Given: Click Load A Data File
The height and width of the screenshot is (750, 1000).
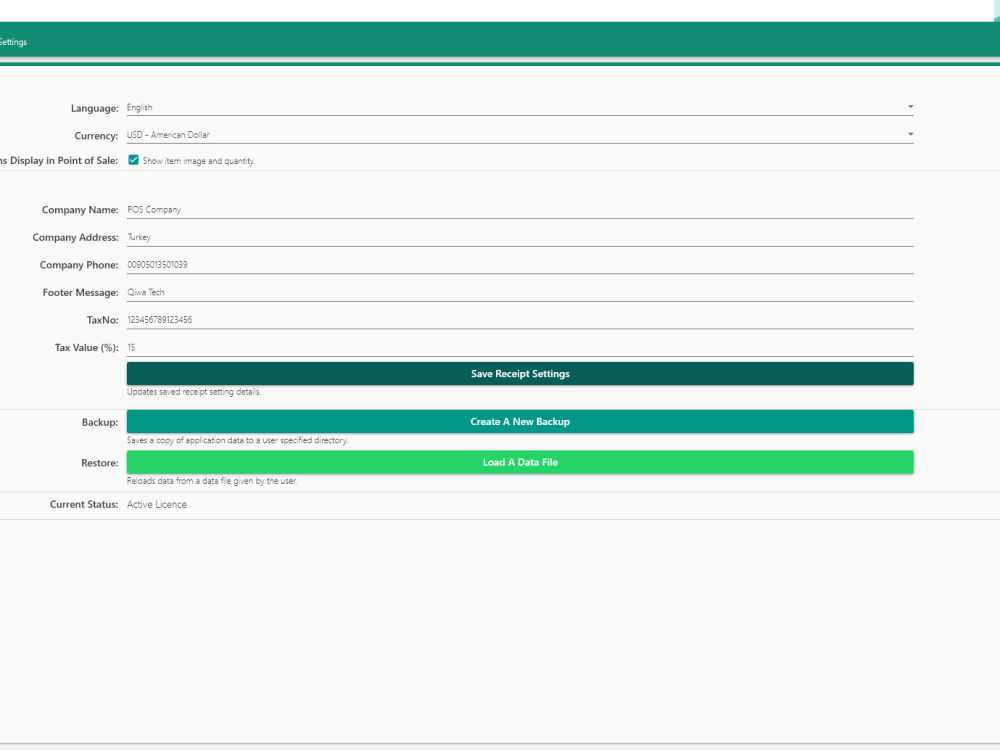Looking at the screenshot, I should pos(519,462).
